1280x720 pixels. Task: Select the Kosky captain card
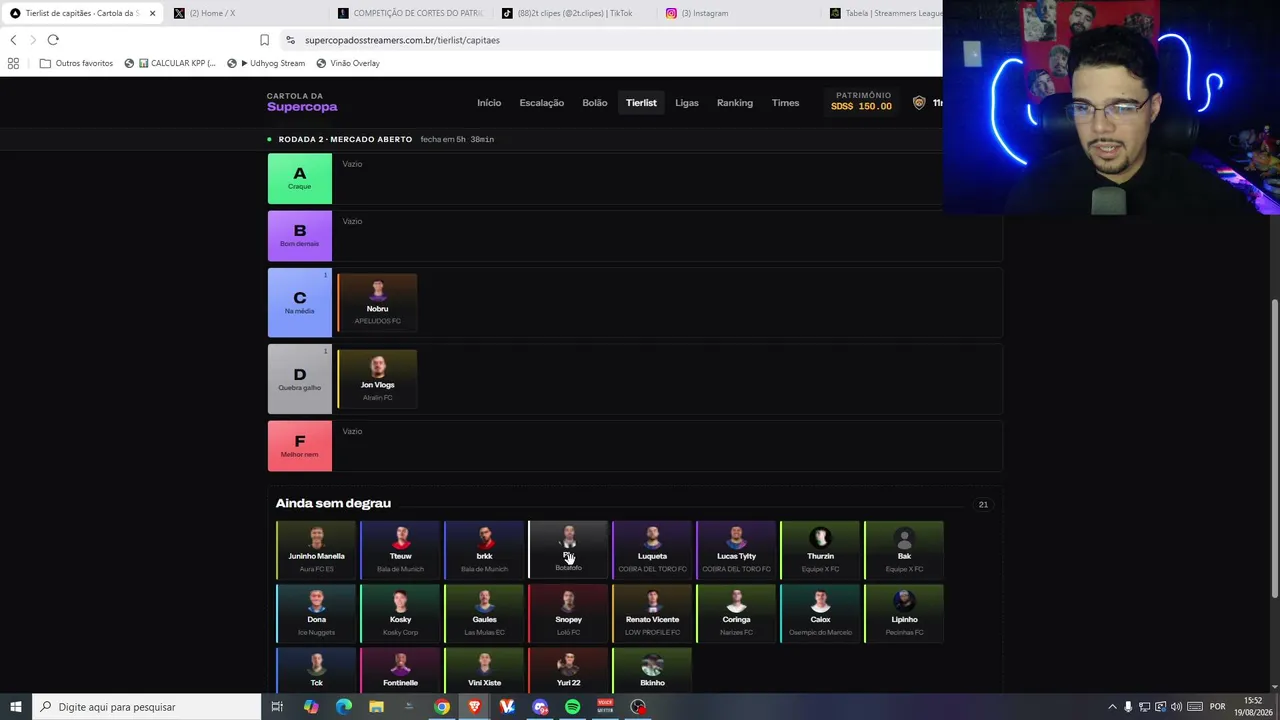tap(400, 613)
